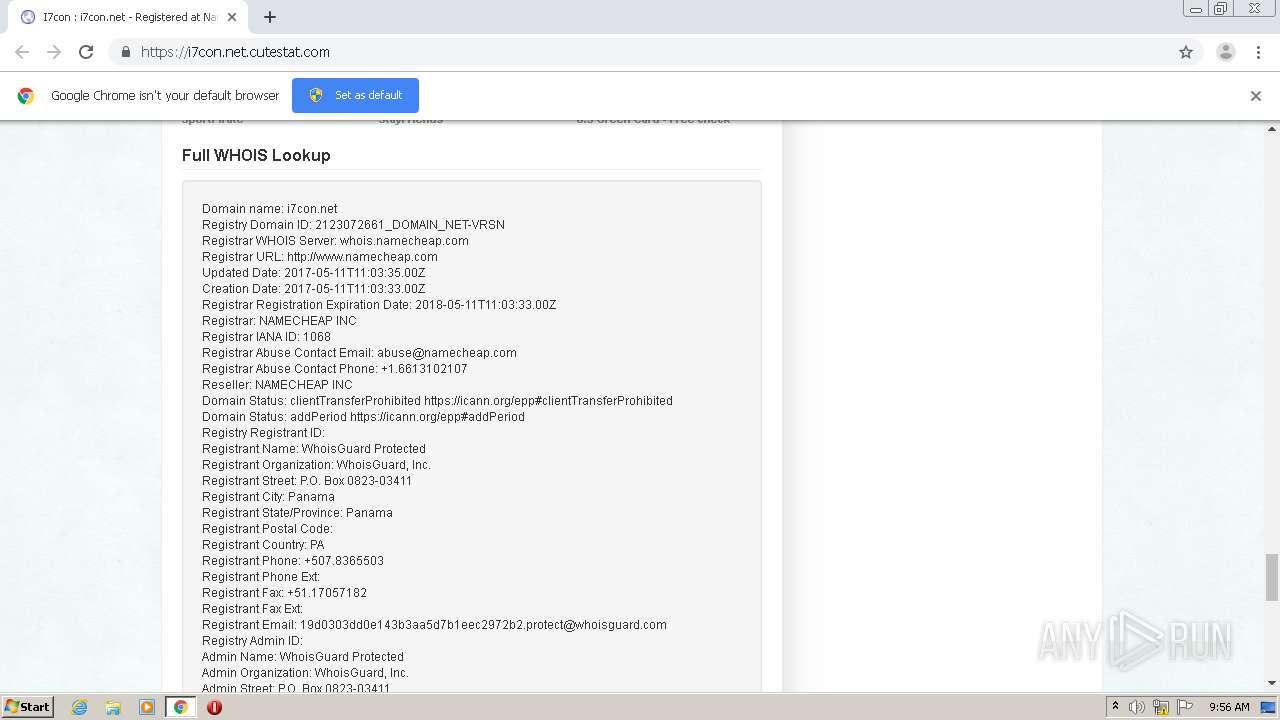Image resolution: width=1280 pixels, height=720 pixels.
Task: Click Registrar: NAMECHEAP INC line
Action: coord(279,321)
